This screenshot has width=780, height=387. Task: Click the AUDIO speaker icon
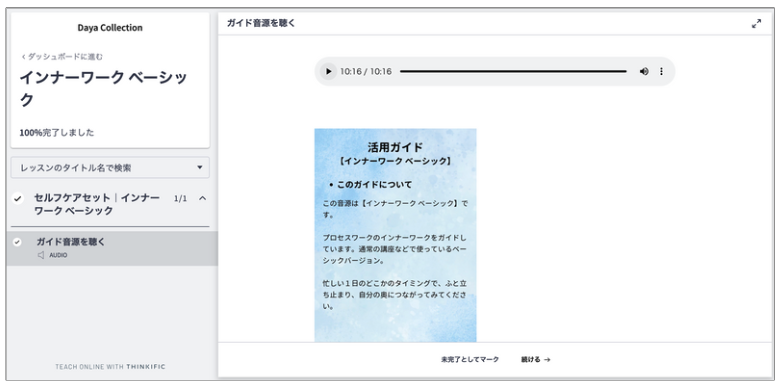(x=41, y=255)
